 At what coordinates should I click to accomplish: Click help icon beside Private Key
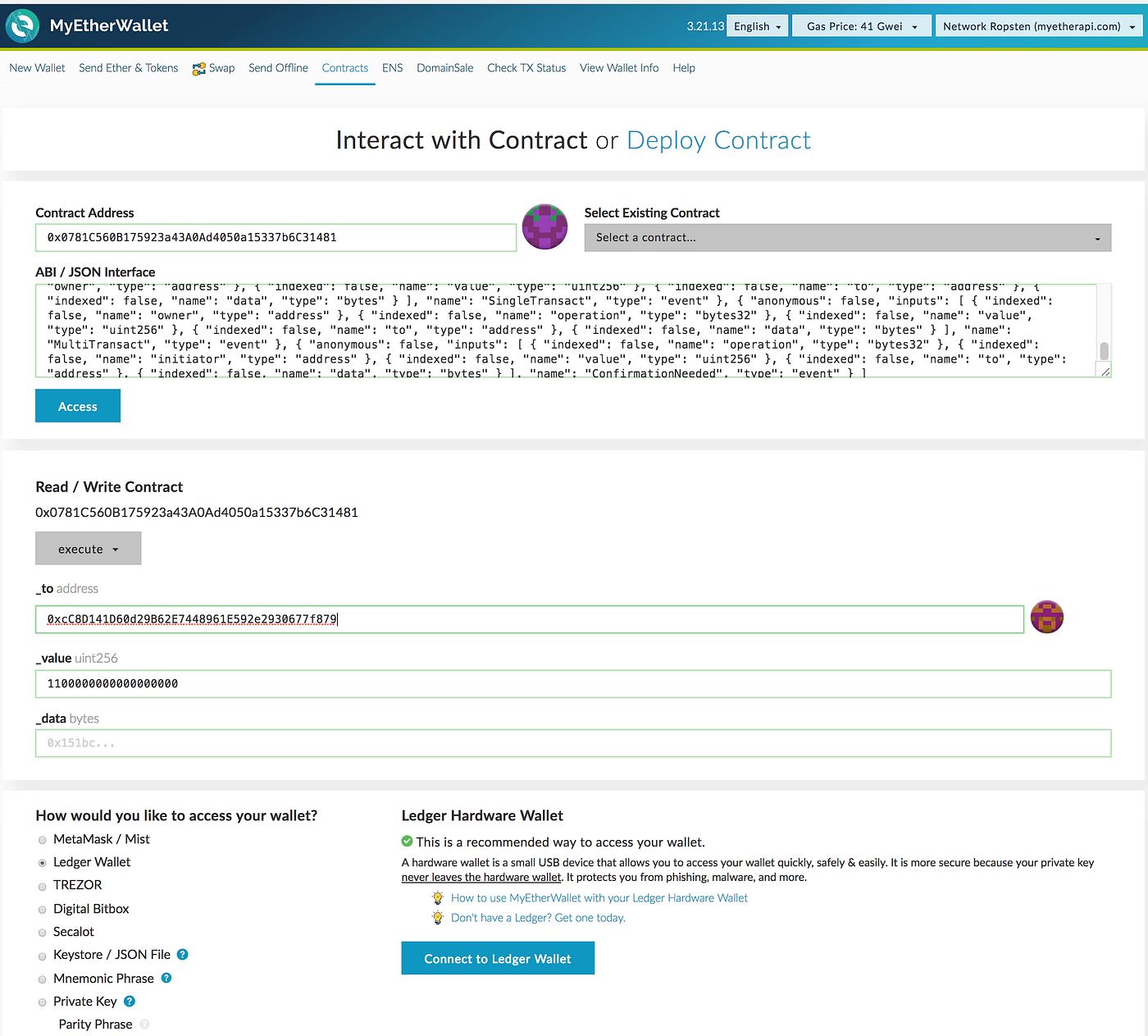tap(130, 1002)
